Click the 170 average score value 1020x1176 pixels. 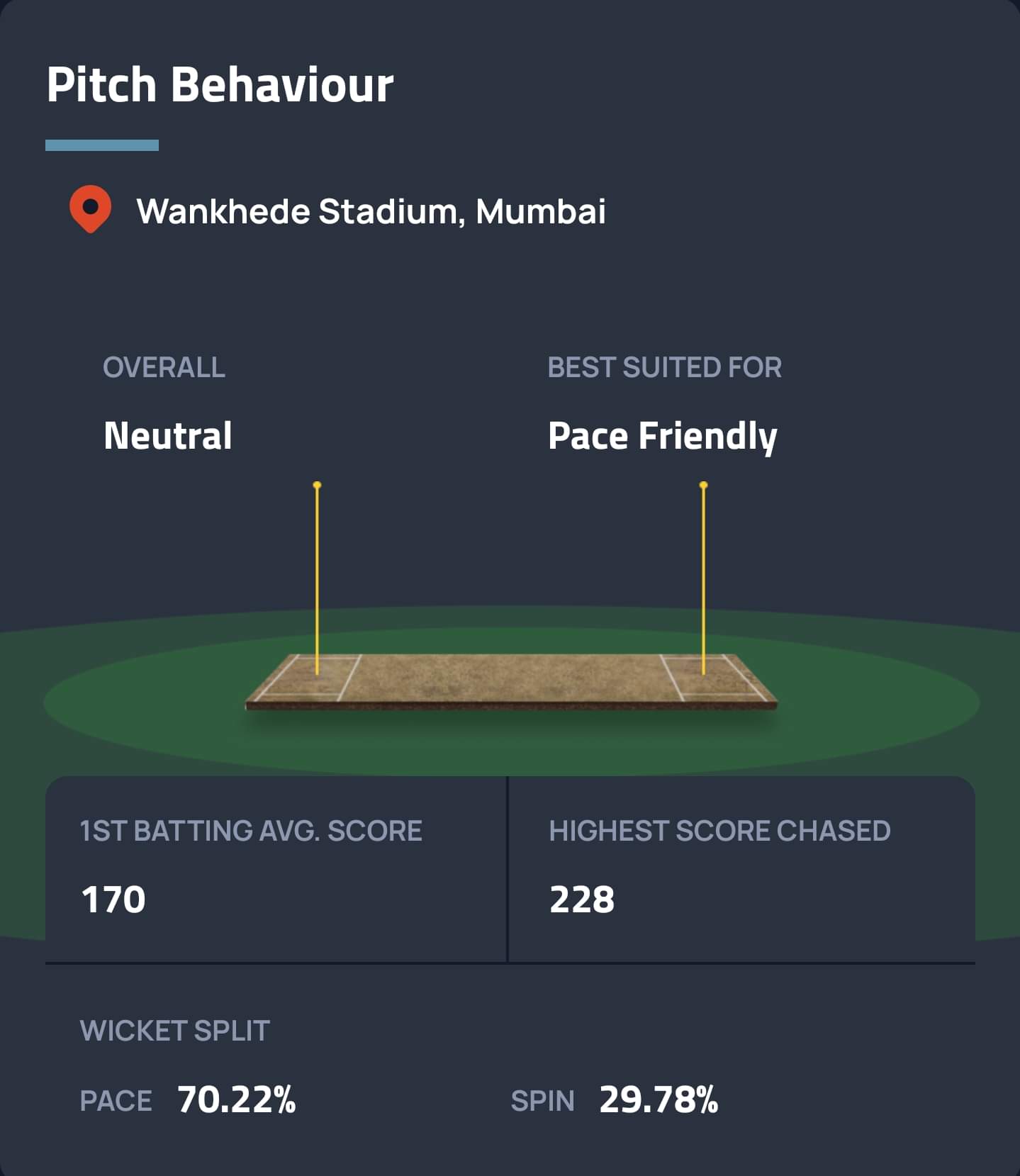tap(113, 900)
